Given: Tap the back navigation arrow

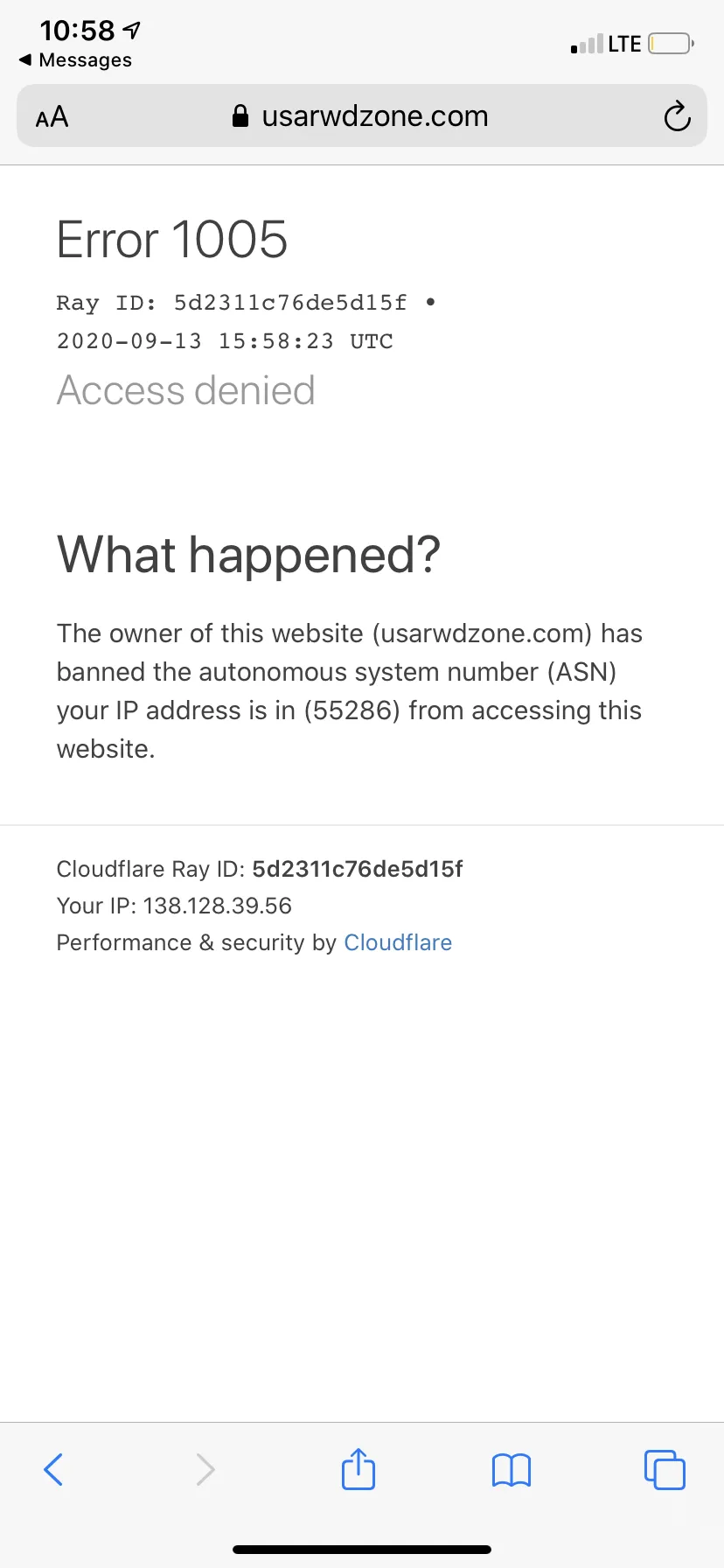Looking at the screenshot, I should 53,1469.
